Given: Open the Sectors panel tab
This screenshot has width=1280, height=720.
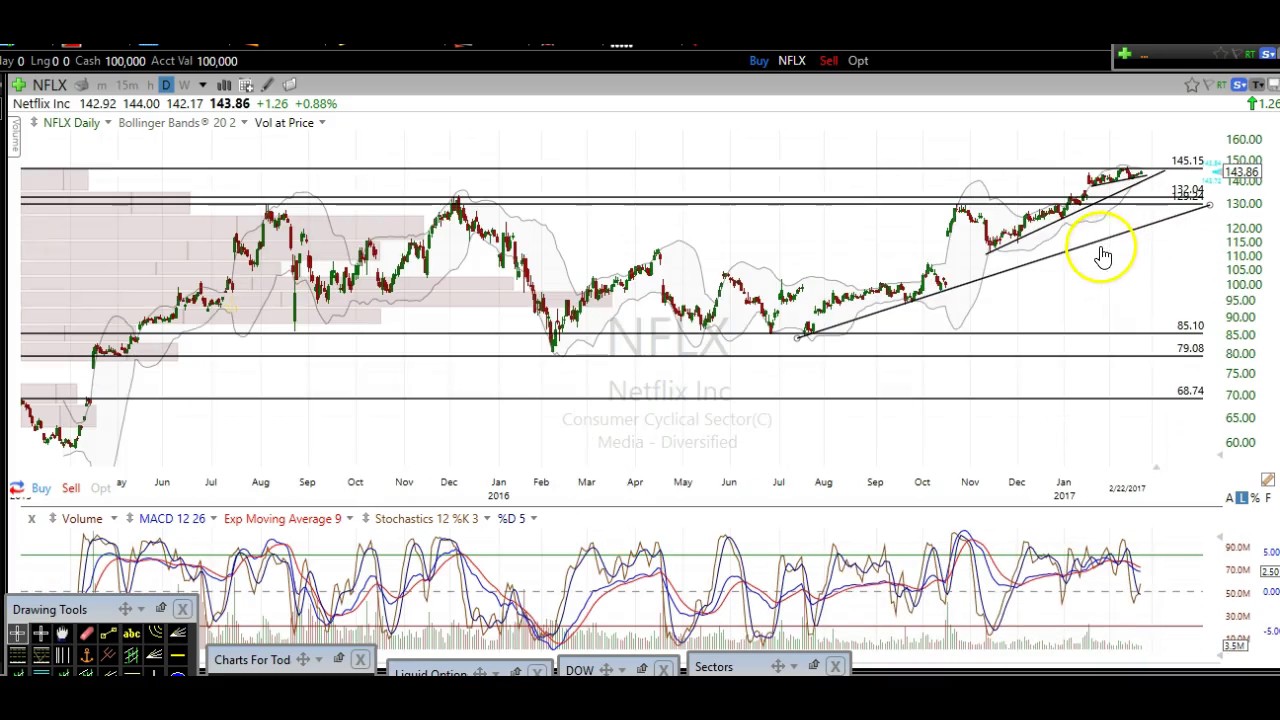Looking at the screenshot, I should pyautogui.click(x=713, y=667).
